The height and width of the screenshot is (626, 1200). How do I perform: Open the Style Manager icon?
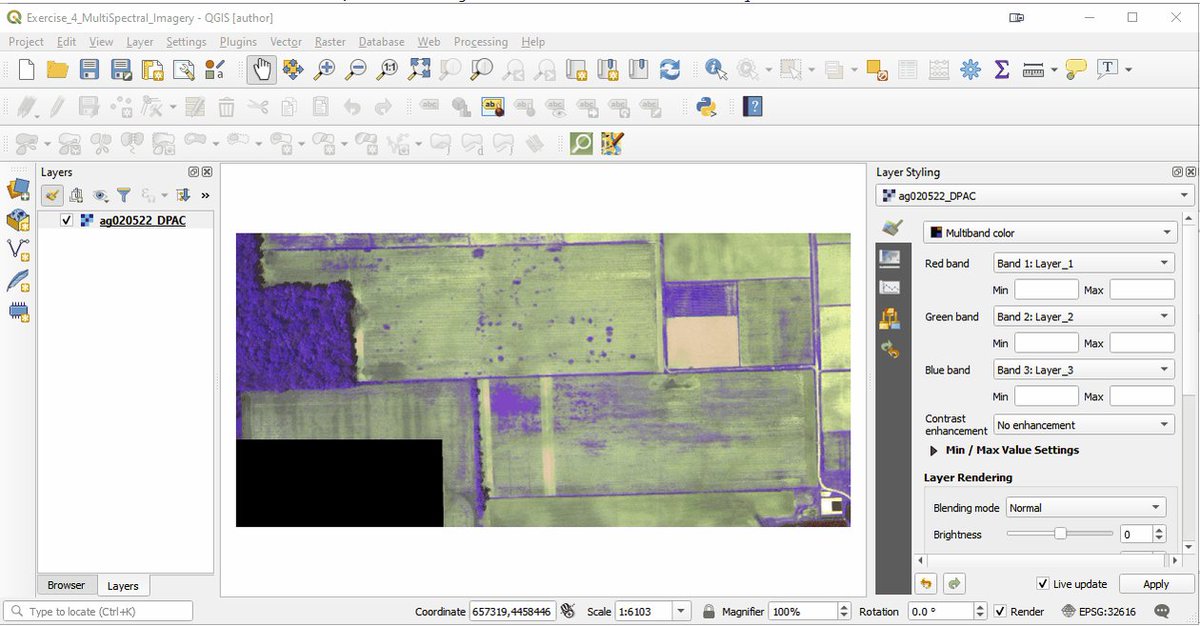click(x=215, y=69)
